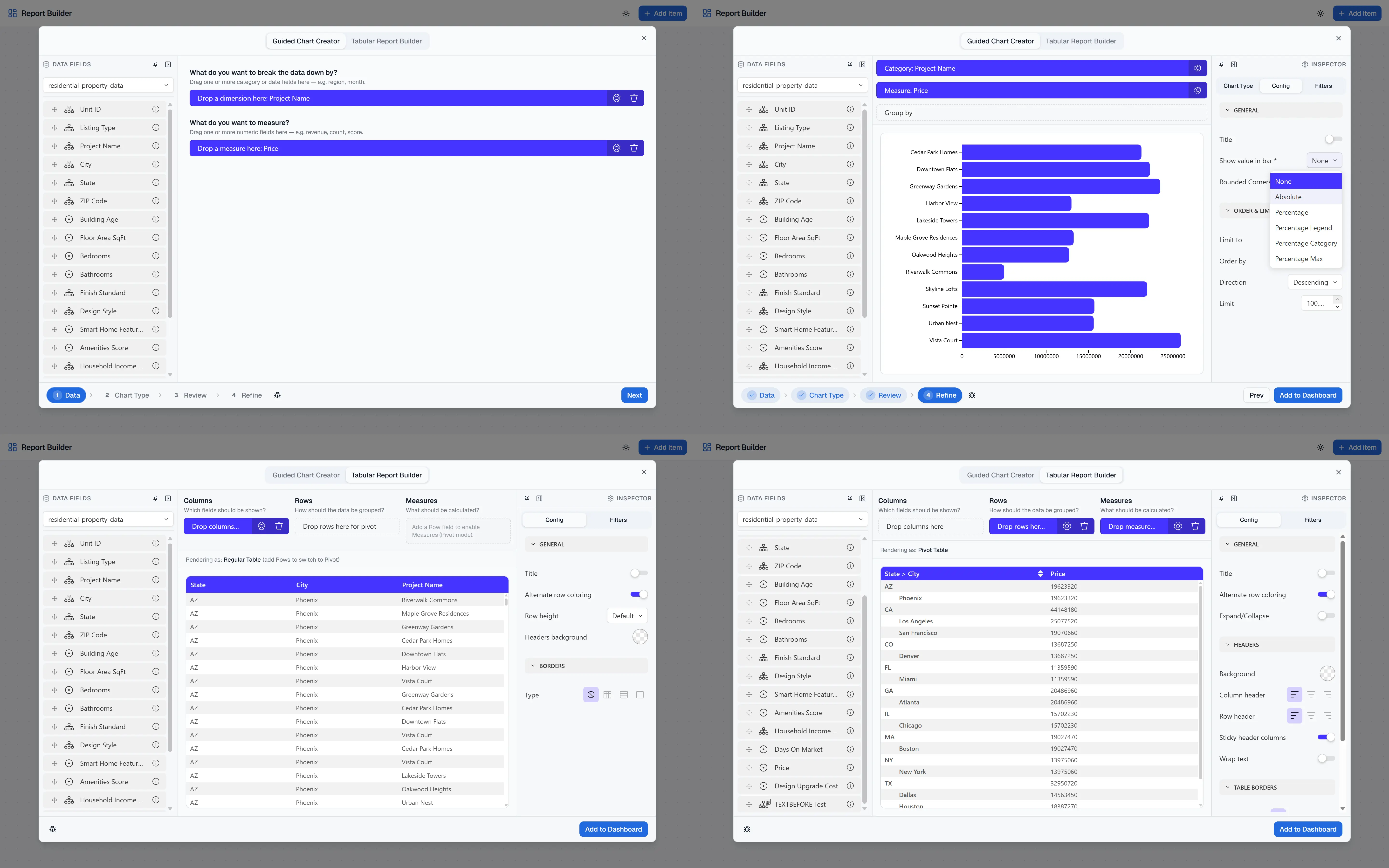Screen dimensions: 1389x868
Task: Turn off Sticky header columns
Action: pos(1326,737)
